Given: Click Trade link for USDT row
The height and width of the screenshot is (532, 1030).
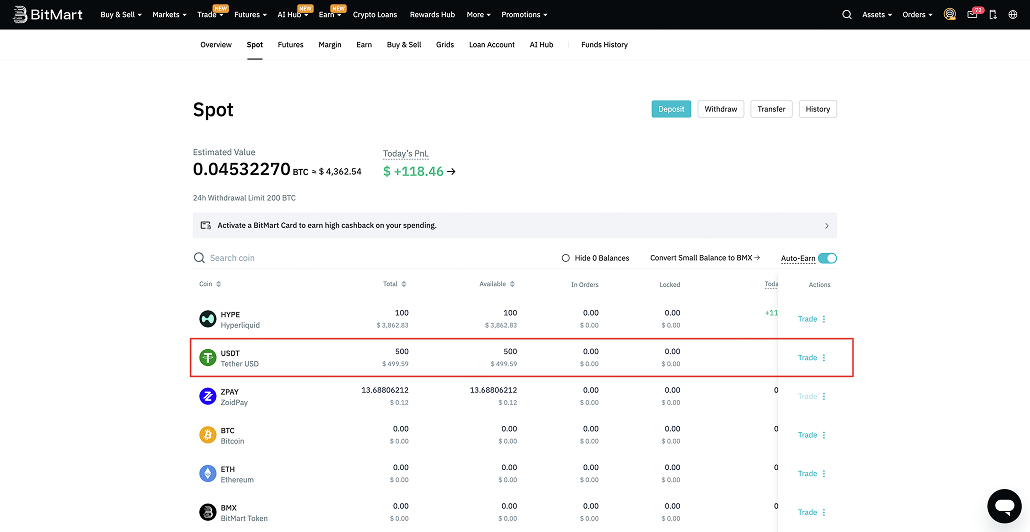Looking at the screenshot, I should click(807, 358).
